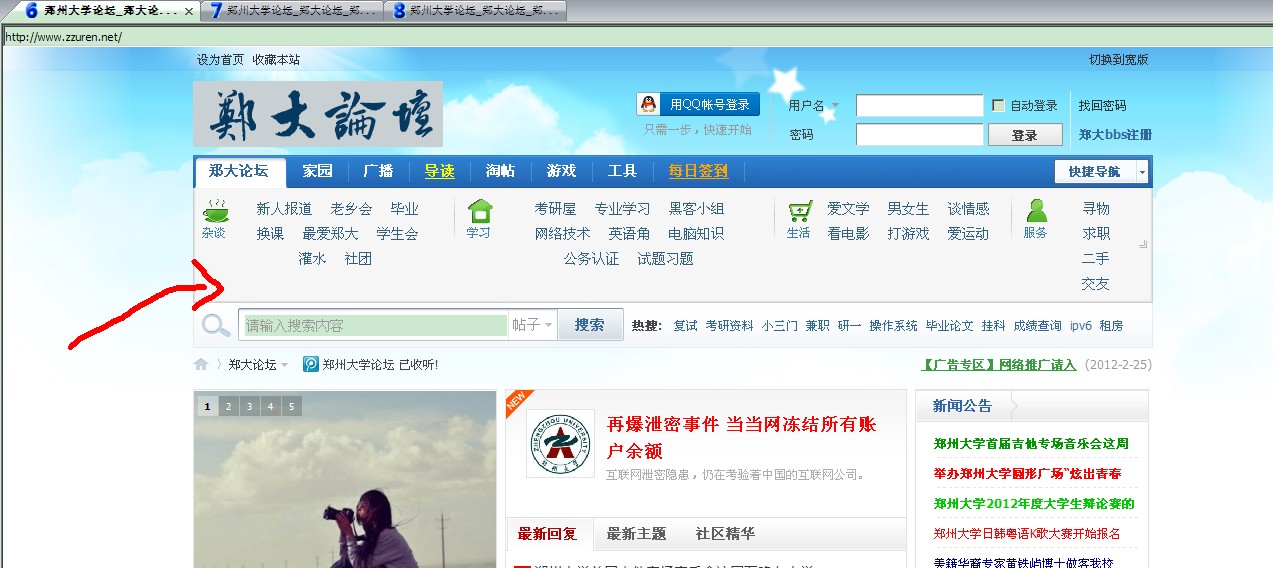
Task: Open the 导读 navigation tab
Action: pos(439,171)
